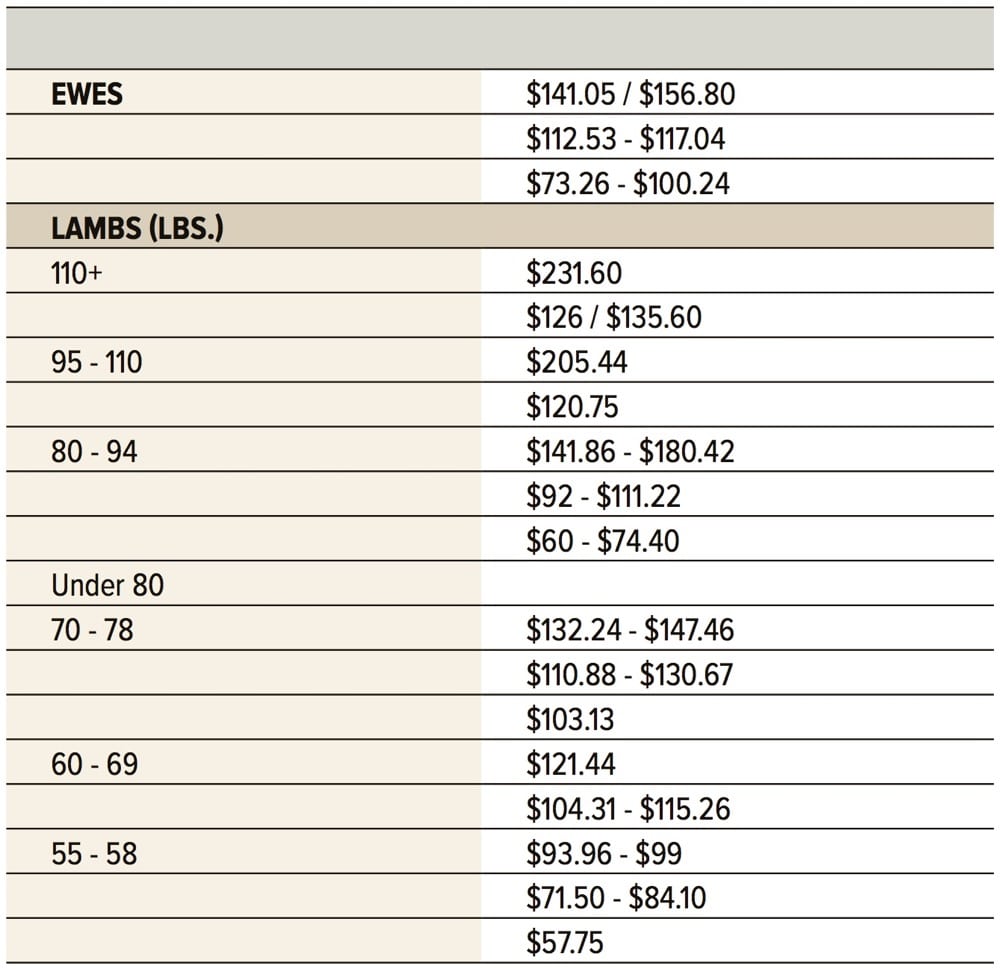1000x969 pixels.
Task: Select the 60 - 69 weight label
Action: click(94, 765)
